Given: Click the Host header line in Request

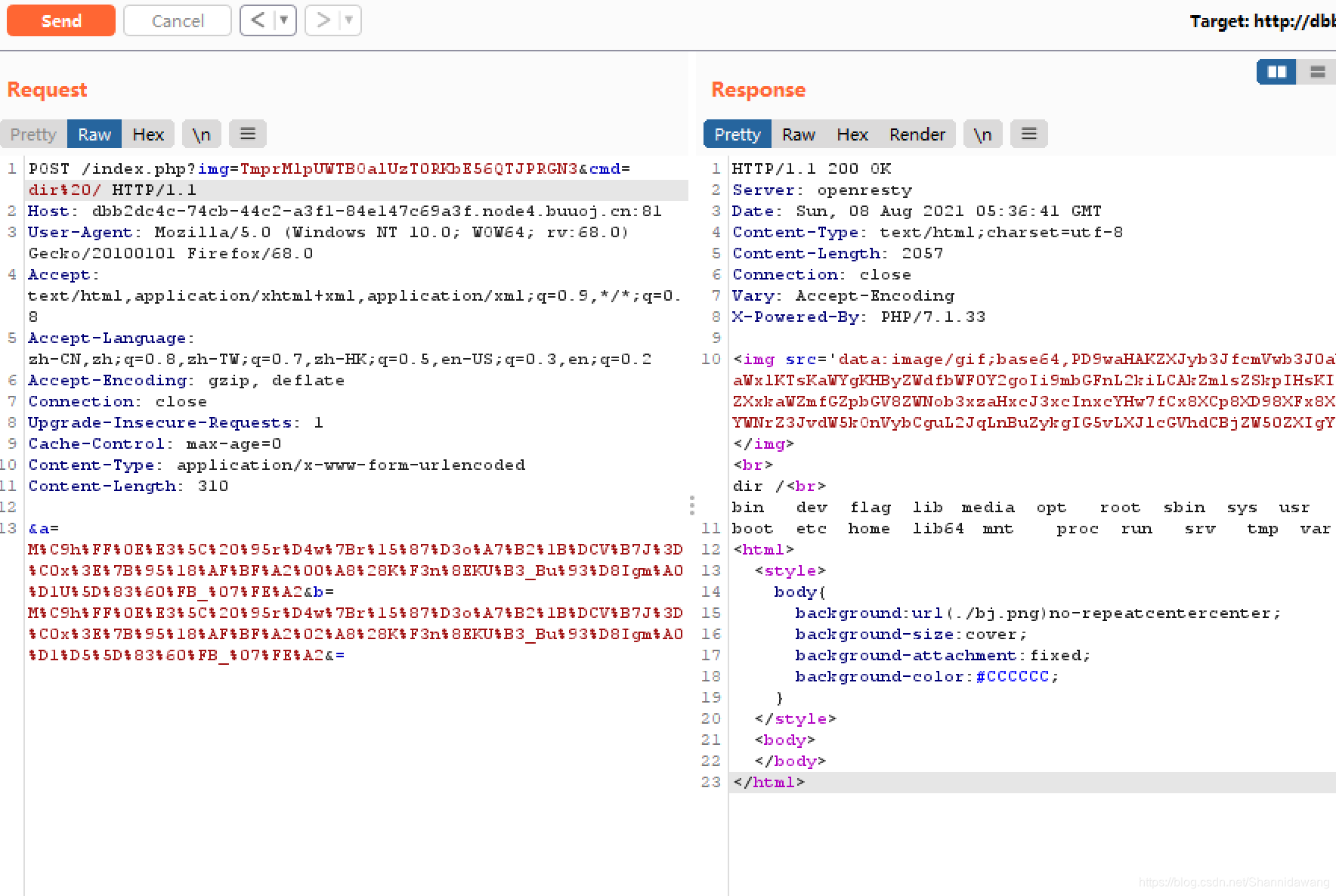Looking at the screenshot, I should [345, 211].
